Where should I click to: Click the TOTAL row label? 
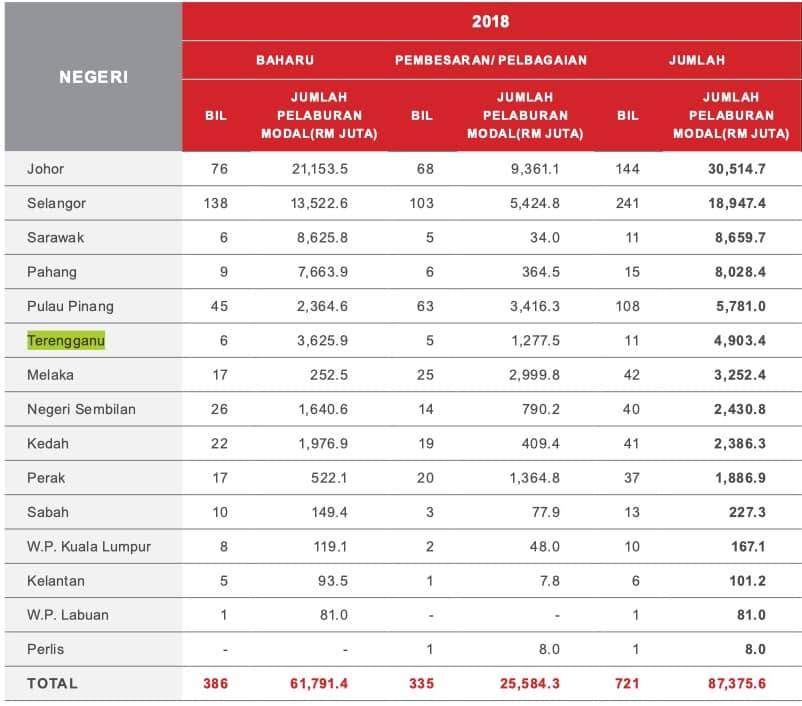click(52, 683)
